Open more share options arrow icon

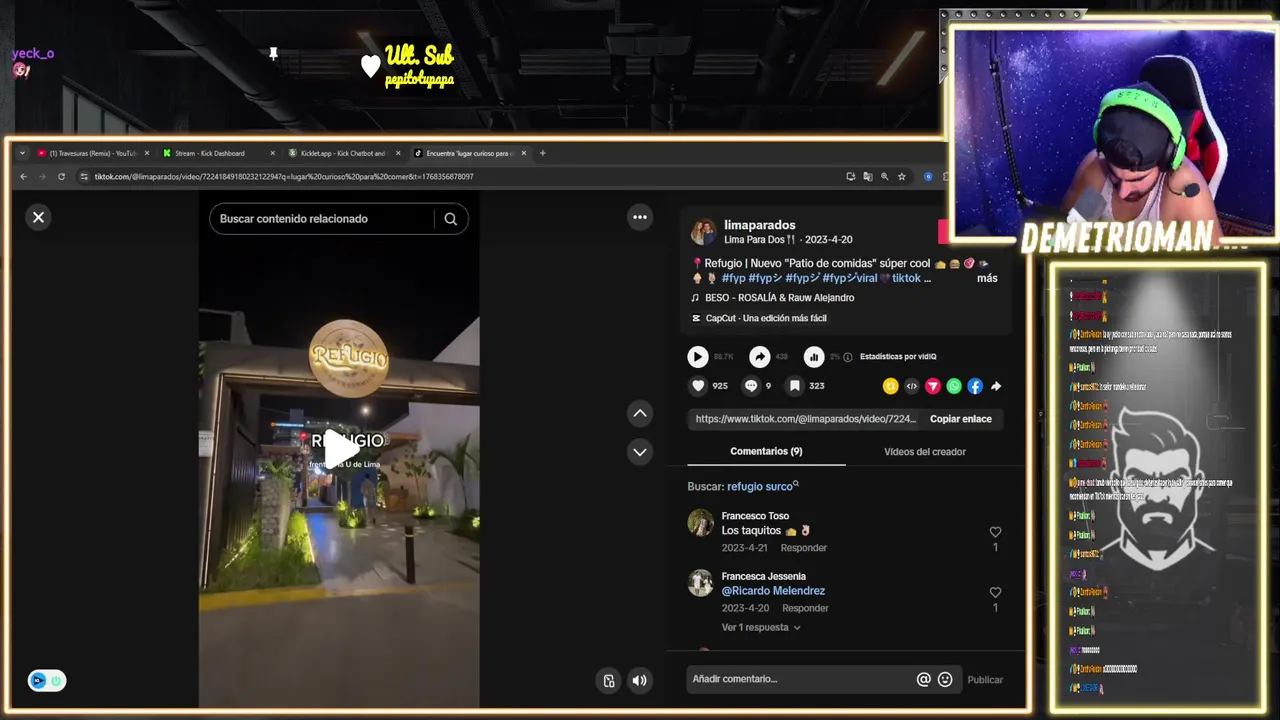click(x=996, y=386)
